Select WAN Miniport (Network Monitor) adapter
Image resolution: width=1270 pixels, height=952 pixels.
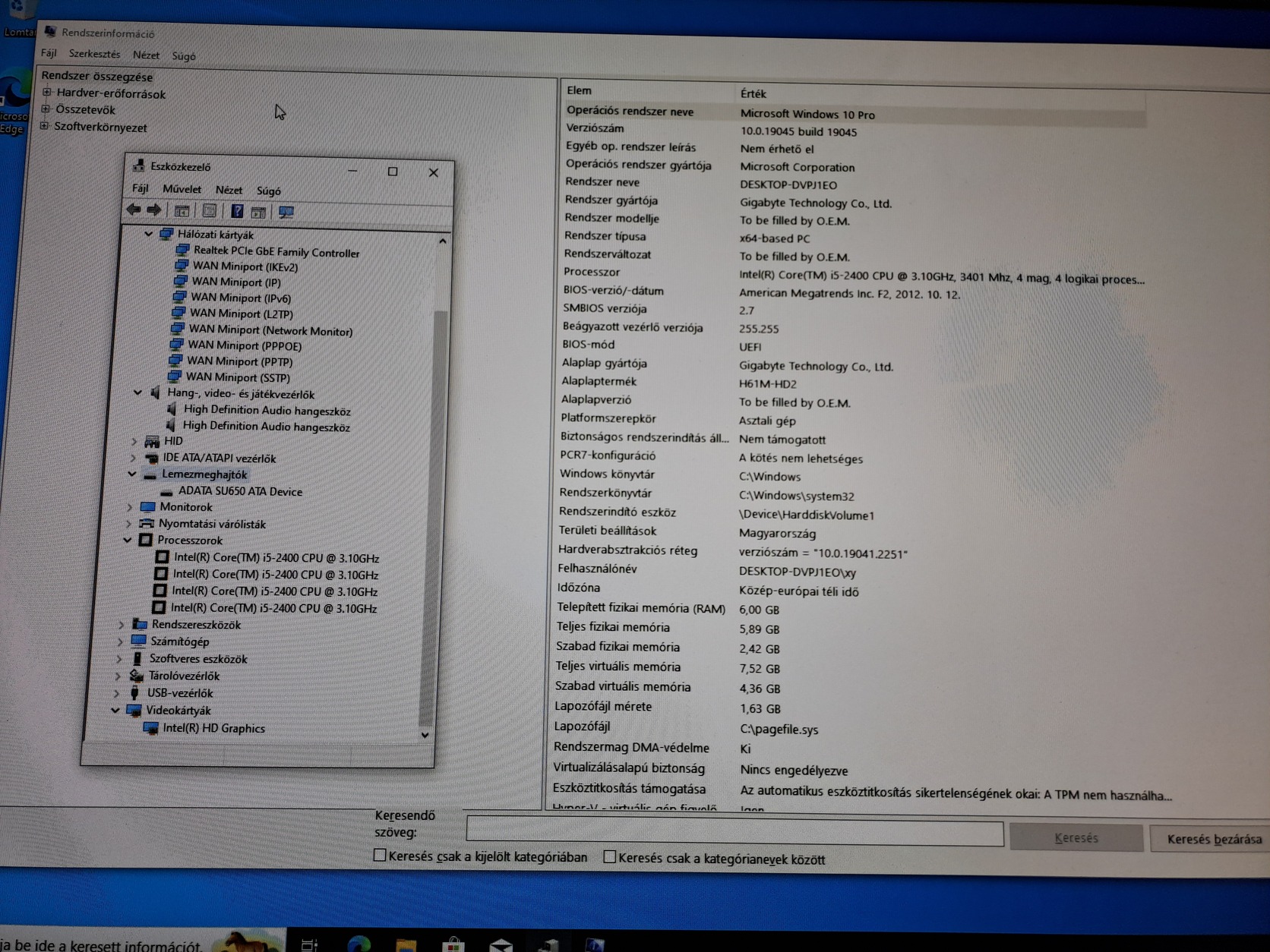click(x=270, y=330)
